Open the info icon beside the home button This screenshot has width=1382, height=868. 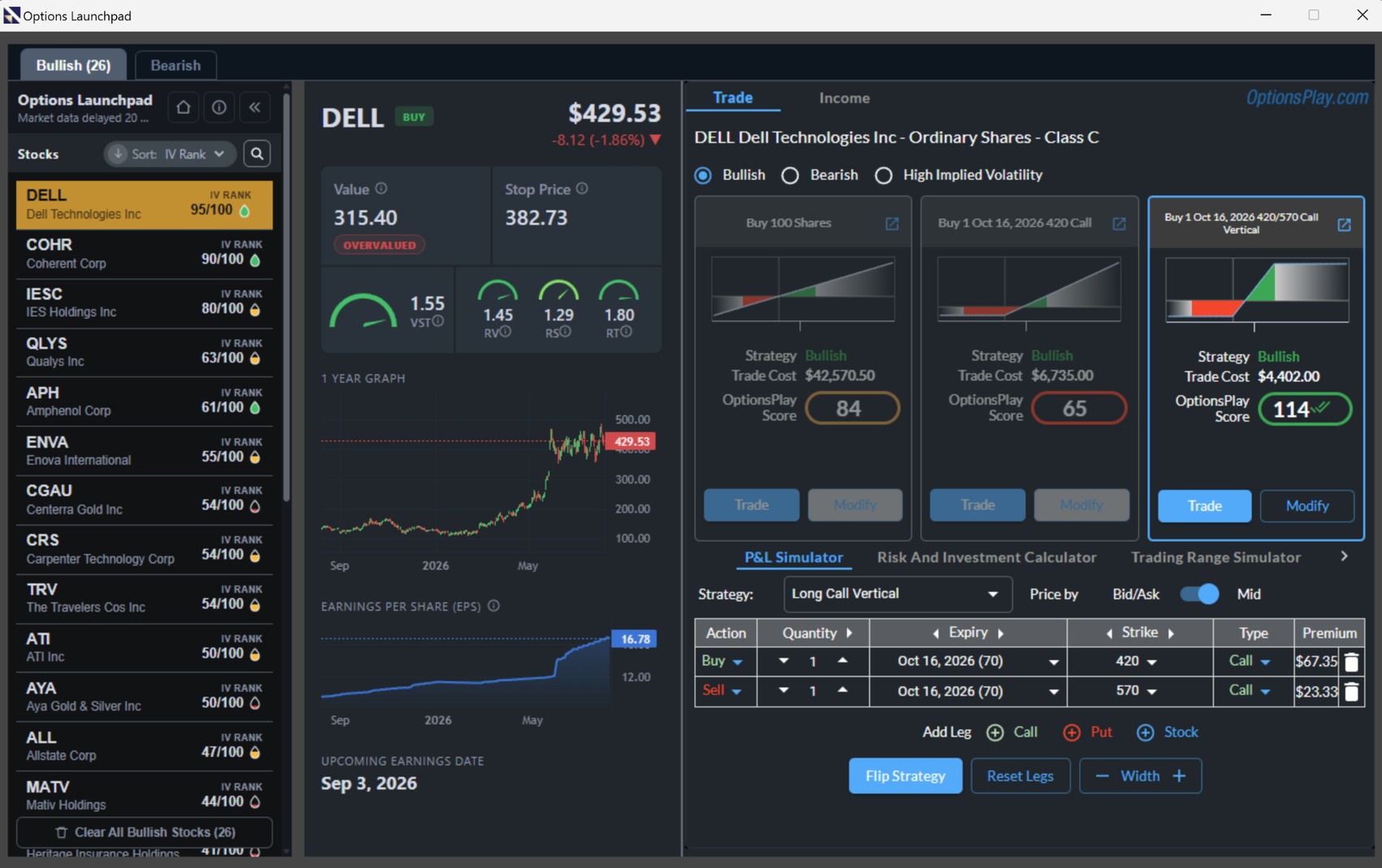[219, 107]
